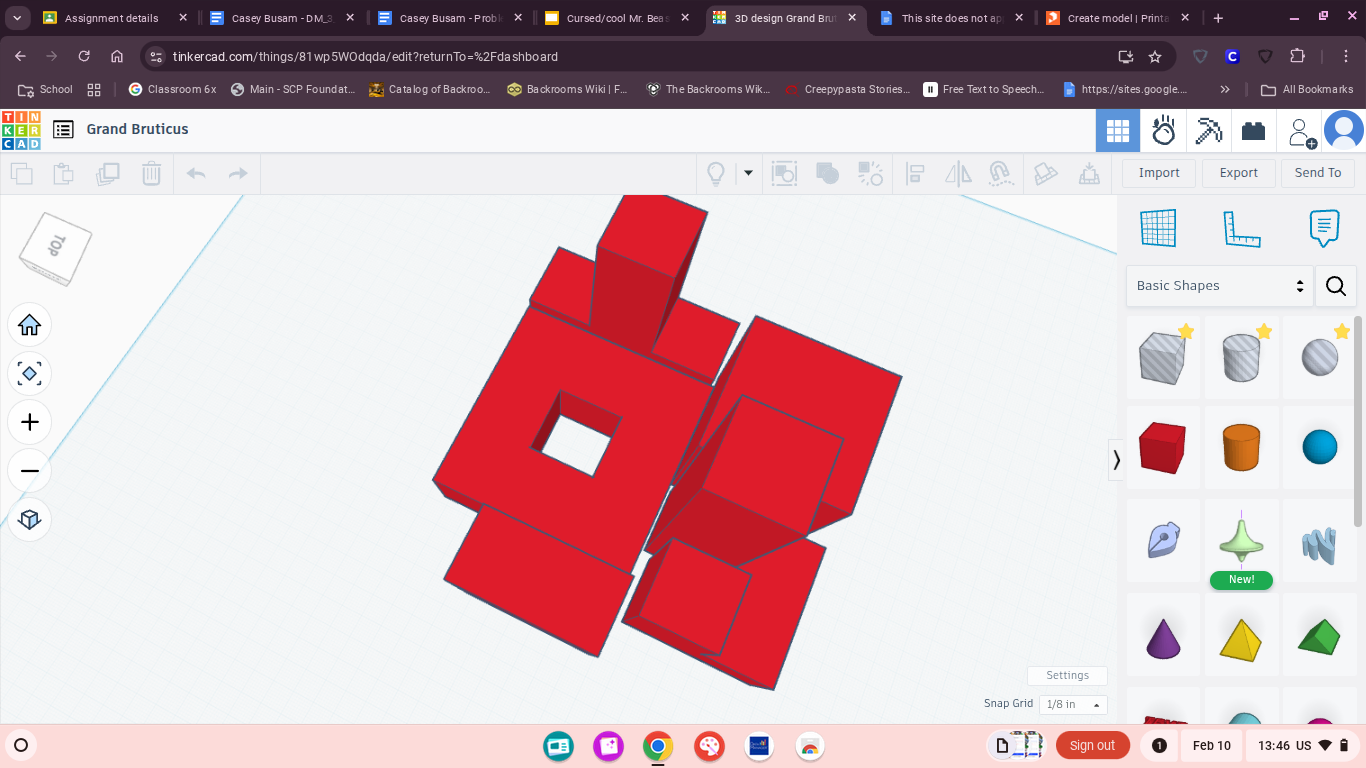Image resolution: width=1366 pixels, height=768 pixels.
Task: Select the orange Cylinder shape
Action: coord(1241,447)
